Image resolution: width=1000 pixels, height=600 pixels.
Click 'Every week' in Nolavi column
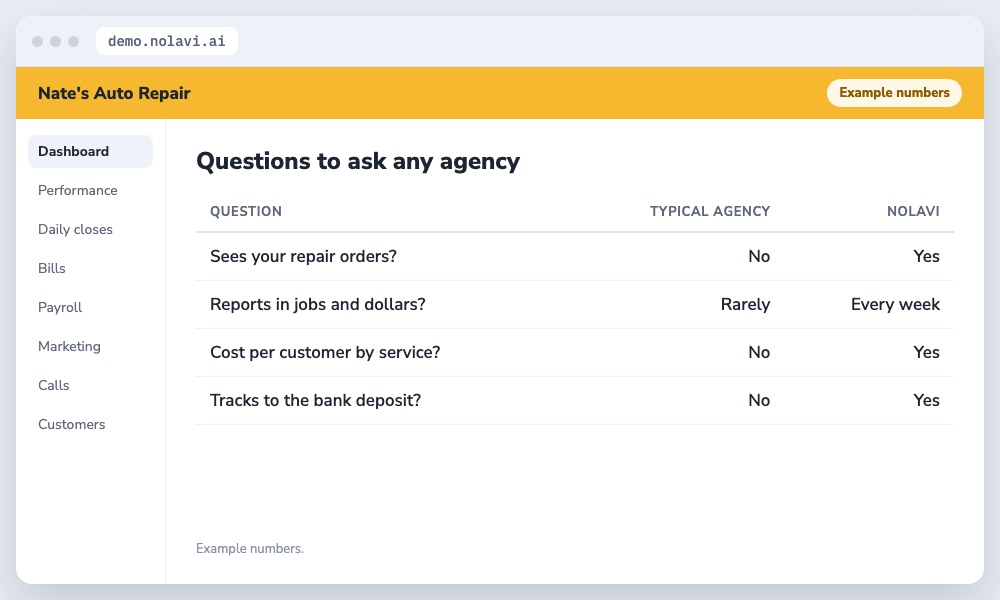[x=895, y=304]
